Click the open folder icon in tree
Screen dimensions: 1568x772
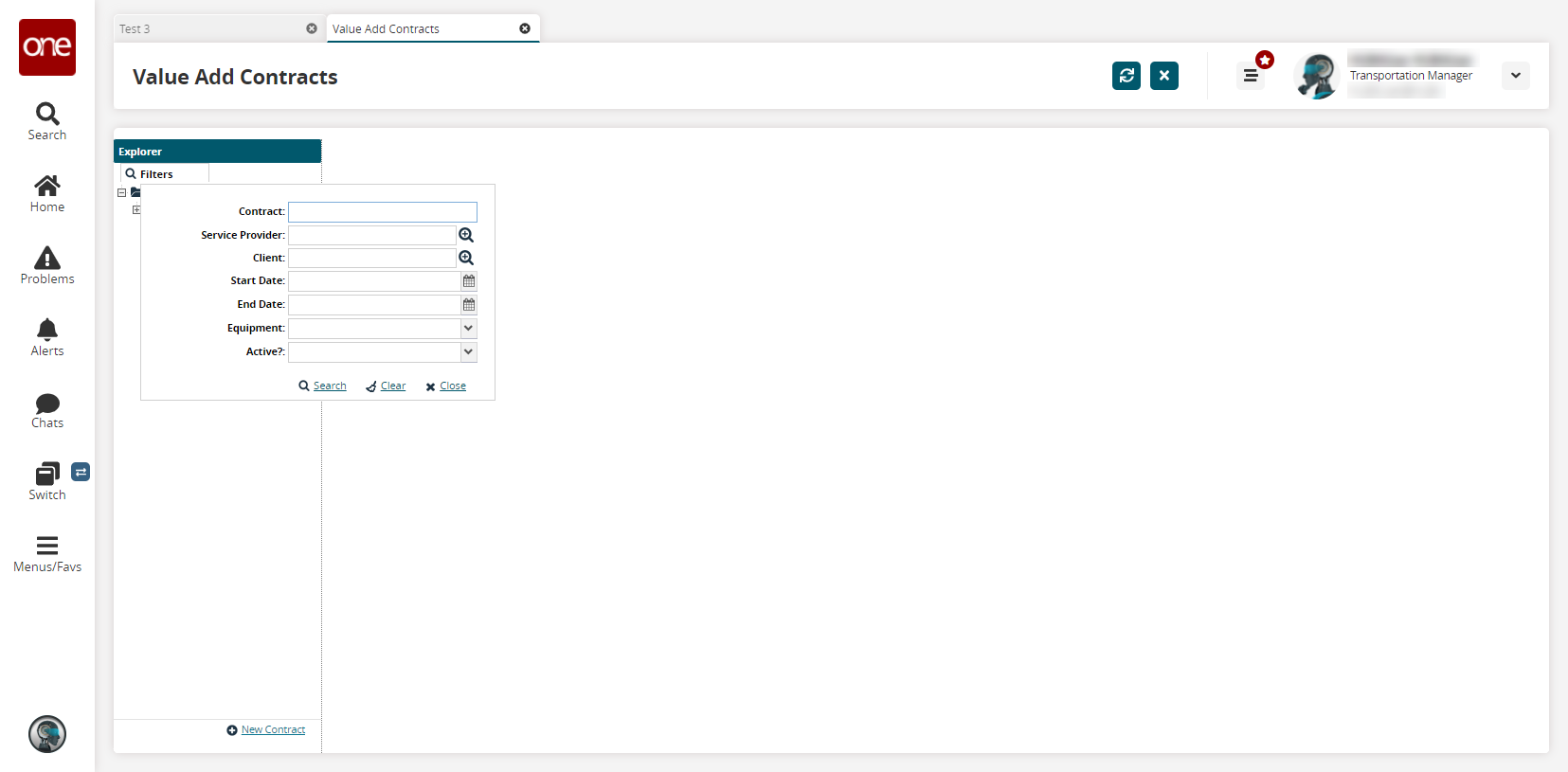point(135,192)
